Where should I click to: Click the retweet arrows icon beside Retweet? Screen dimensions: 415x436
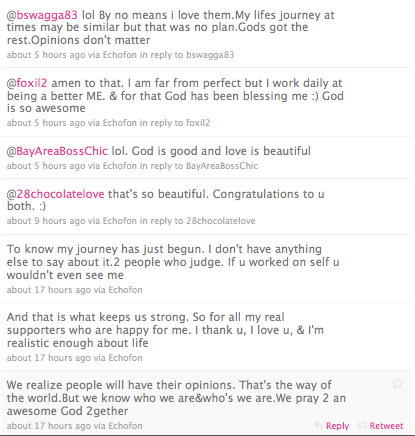362,426
